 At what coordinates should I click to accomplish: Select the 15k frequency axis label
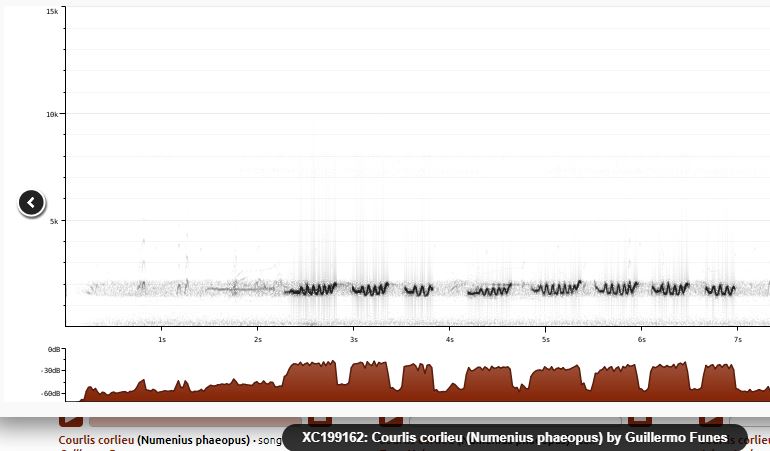(x=52, y=11)
